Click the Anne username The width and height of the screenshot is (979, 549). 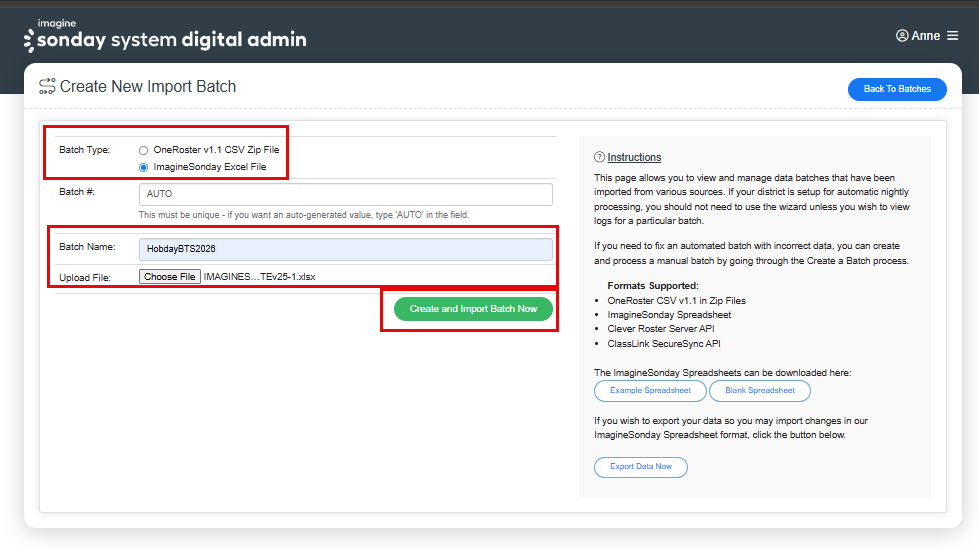[925, 36]
